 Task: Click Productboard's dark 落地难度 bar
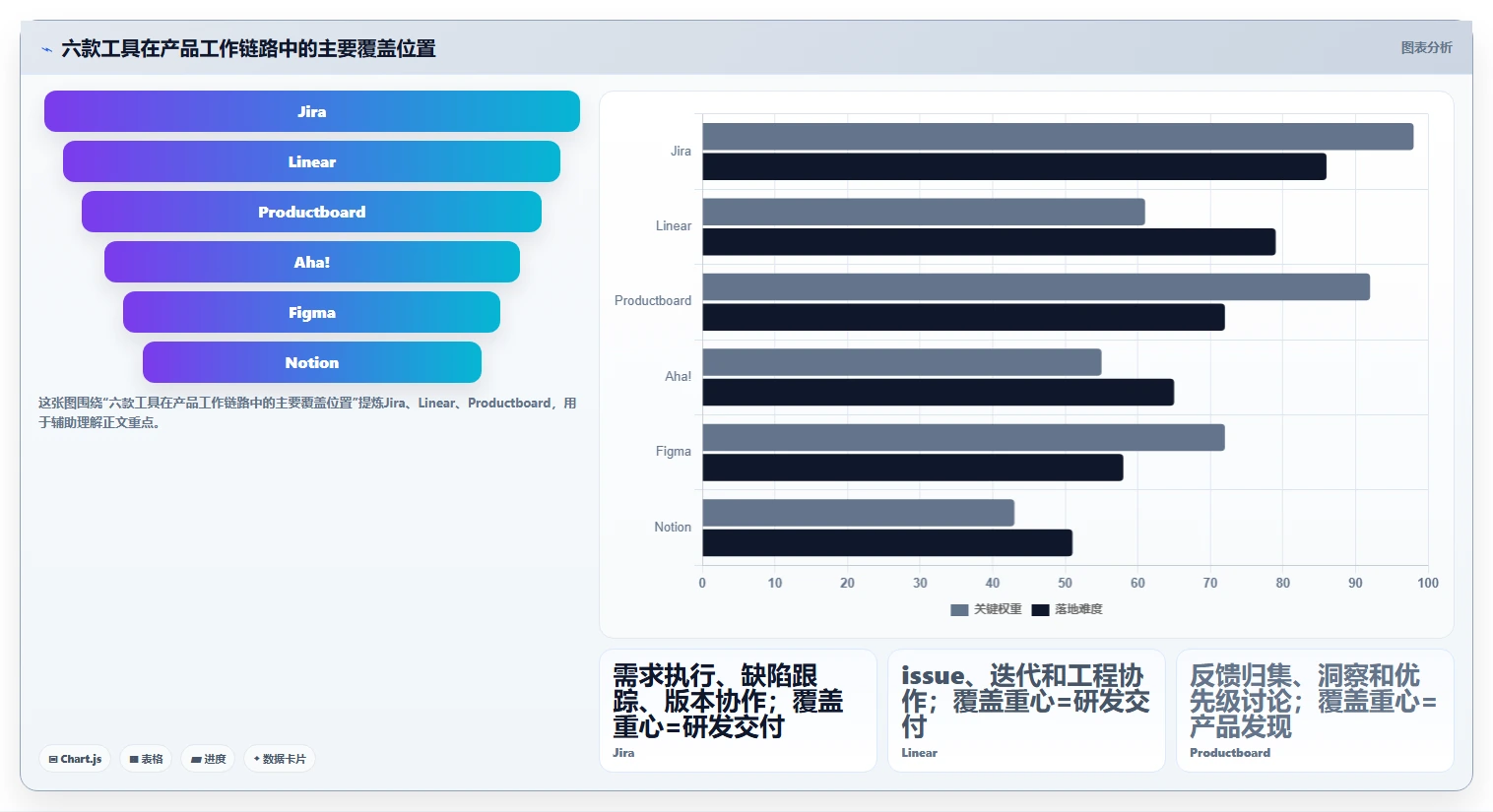tap(963, 317)
